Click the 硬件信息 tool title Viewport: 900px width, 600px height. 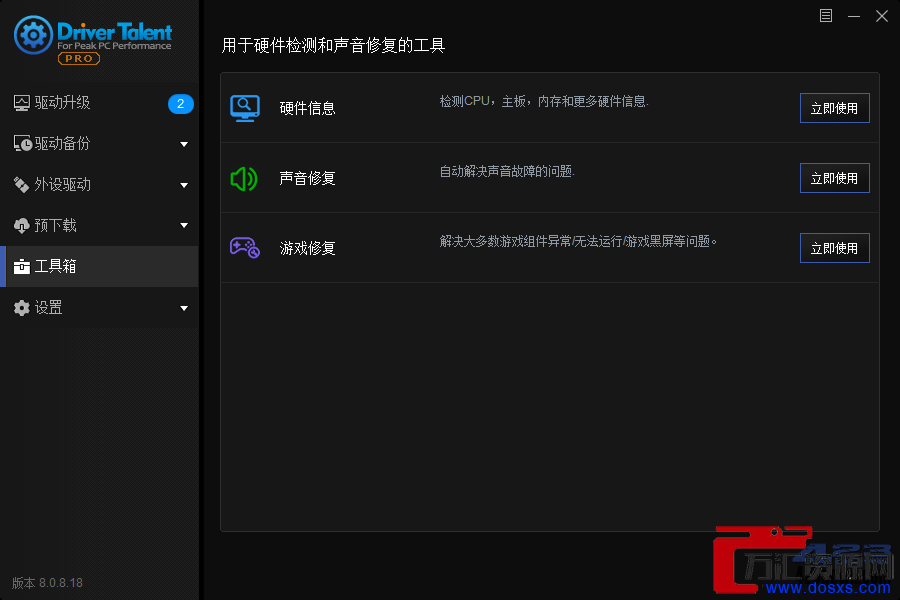point(307,108)
